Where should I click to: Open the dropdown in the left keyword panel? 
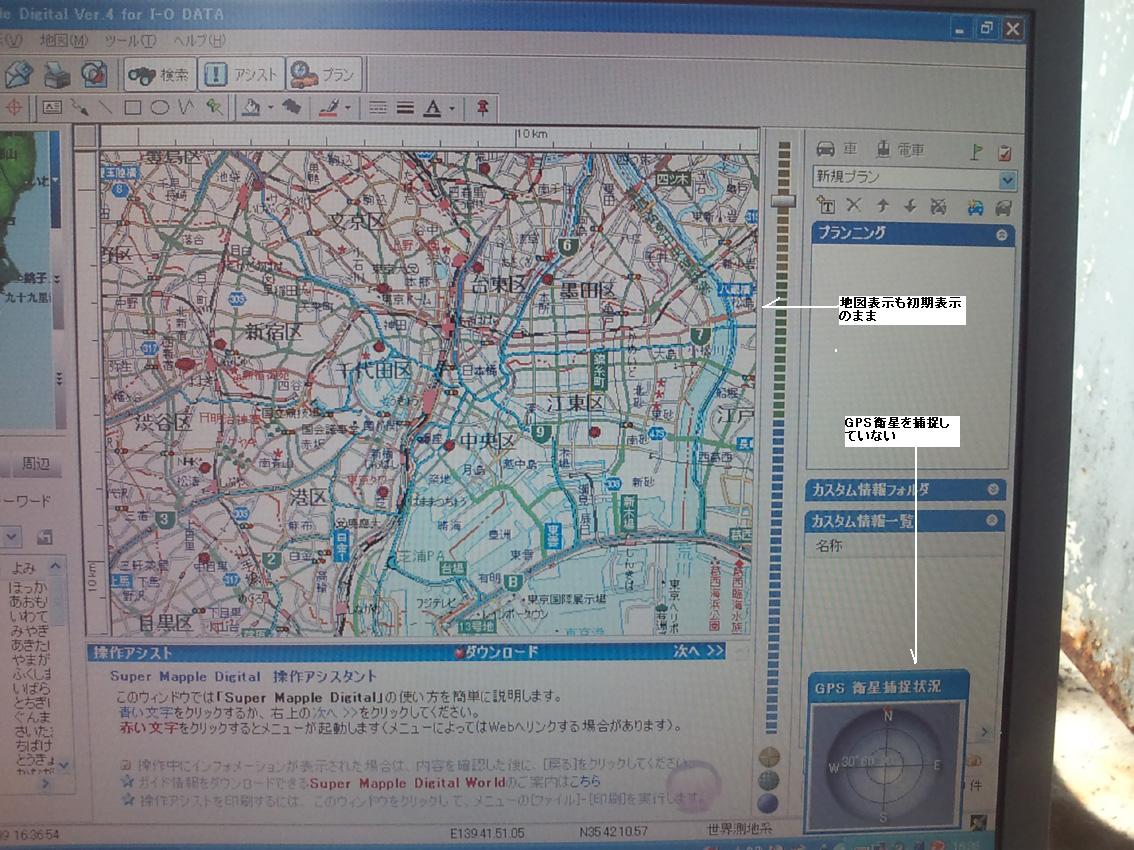pyautogui.click(x=11, y=537)
